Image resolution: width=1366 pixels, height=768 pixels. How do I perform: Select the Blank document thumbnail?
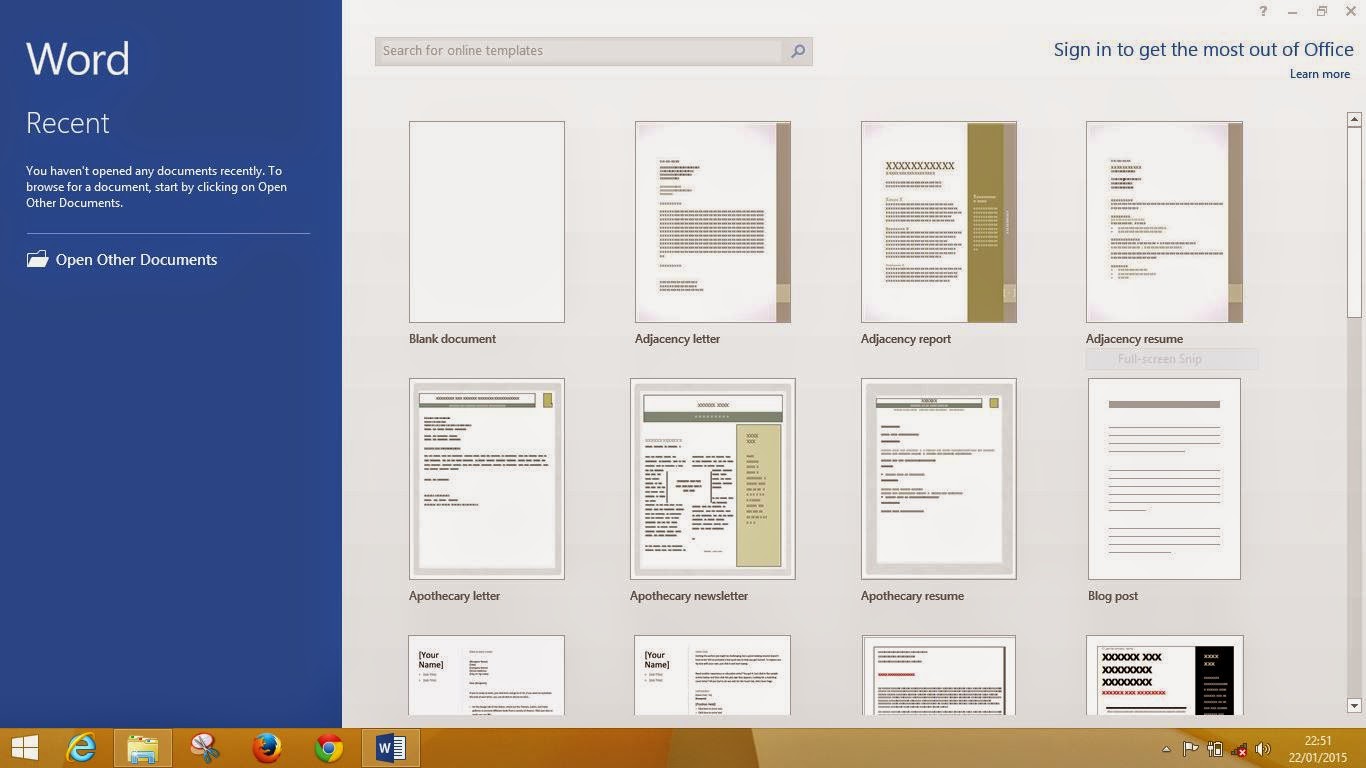pos(487,222)
